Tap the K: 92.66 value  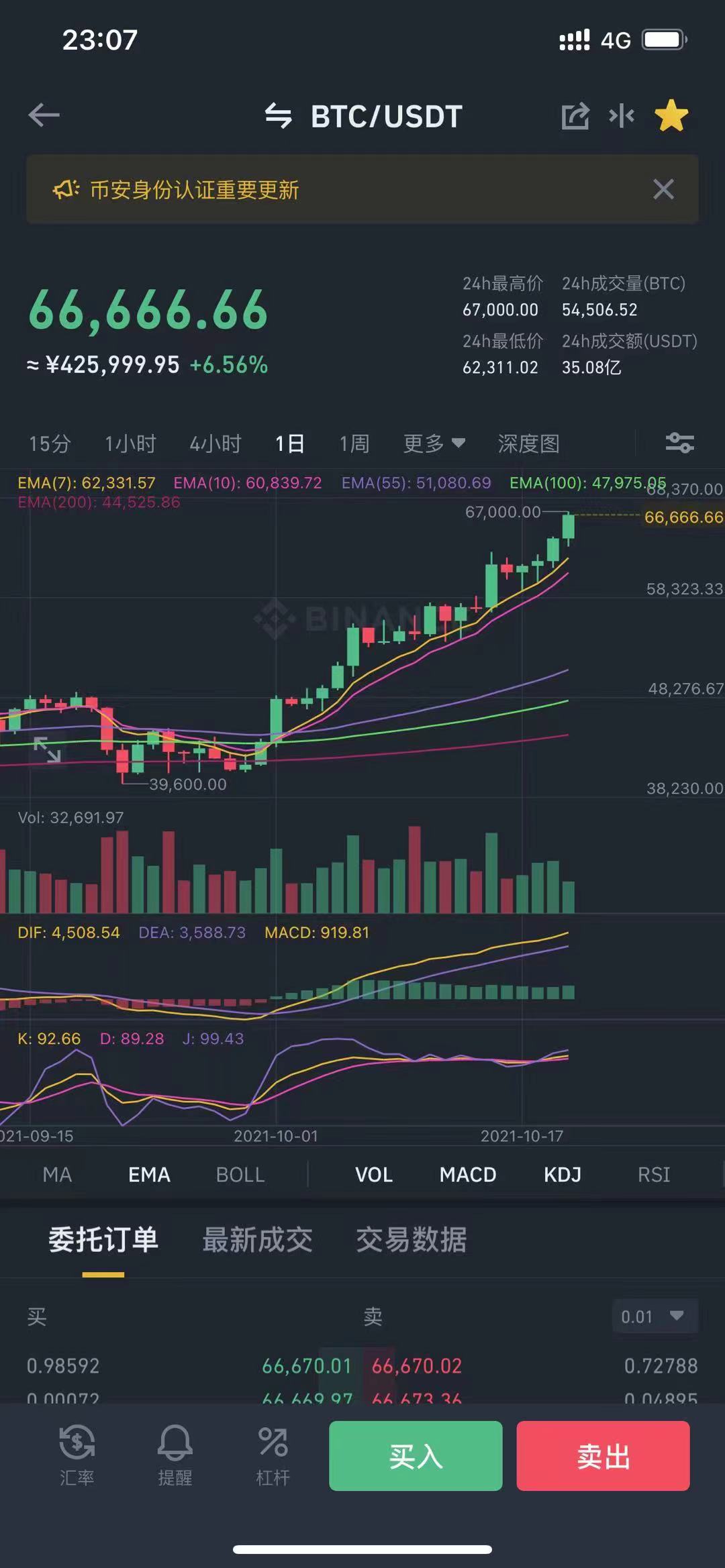(49, 1039)
